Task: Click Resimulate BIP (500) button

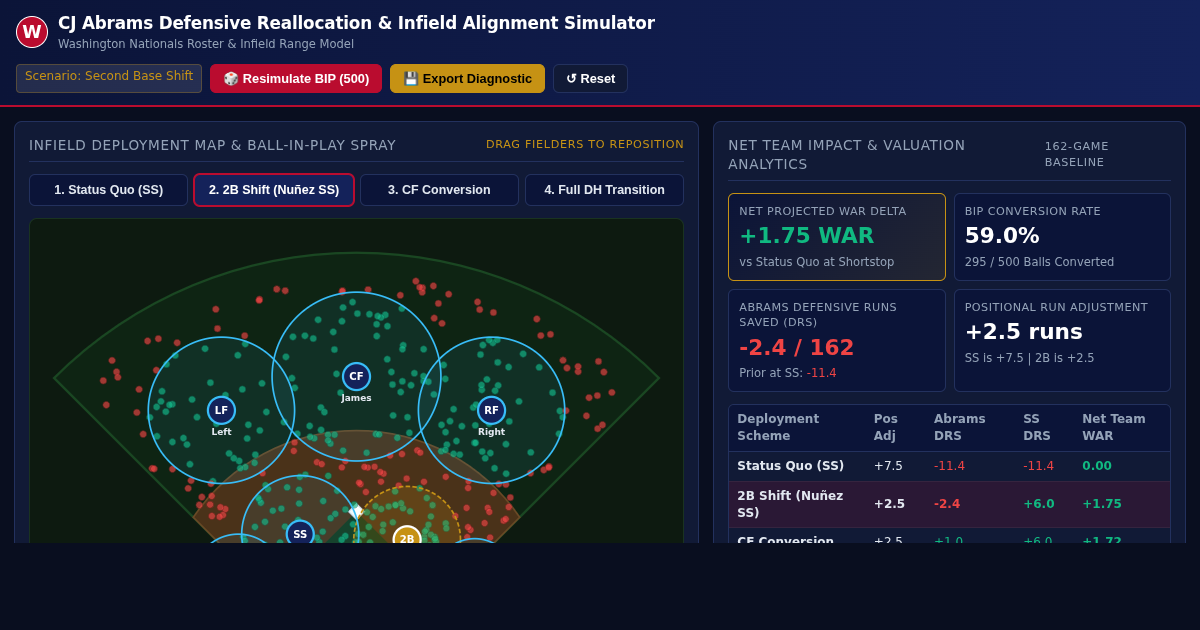Action: click(x=296, y=79)
